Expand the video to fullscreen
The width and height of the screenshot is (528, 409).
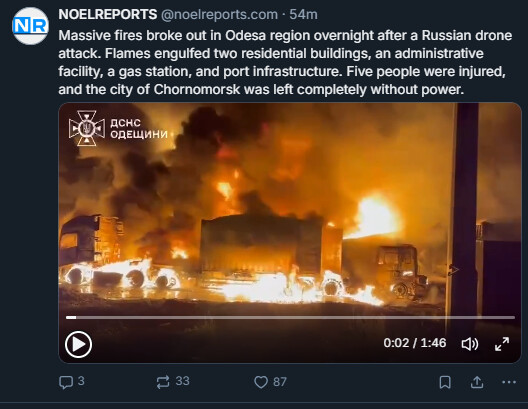(502, 344)
